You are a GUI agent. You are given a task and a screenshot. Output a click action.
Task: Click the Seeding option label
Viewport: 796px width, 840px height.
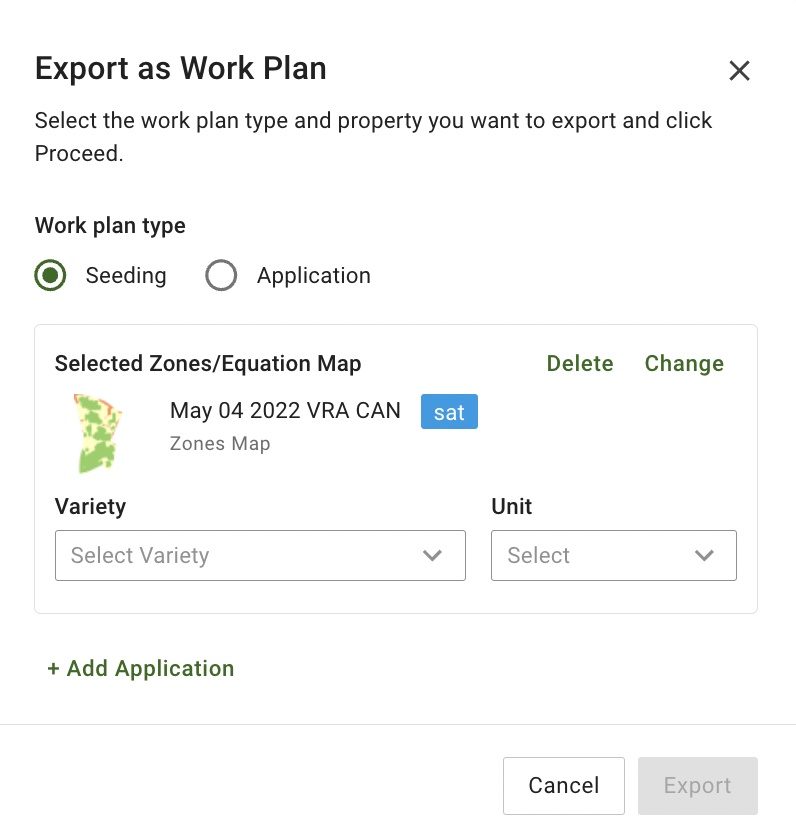tap(126, 276)
